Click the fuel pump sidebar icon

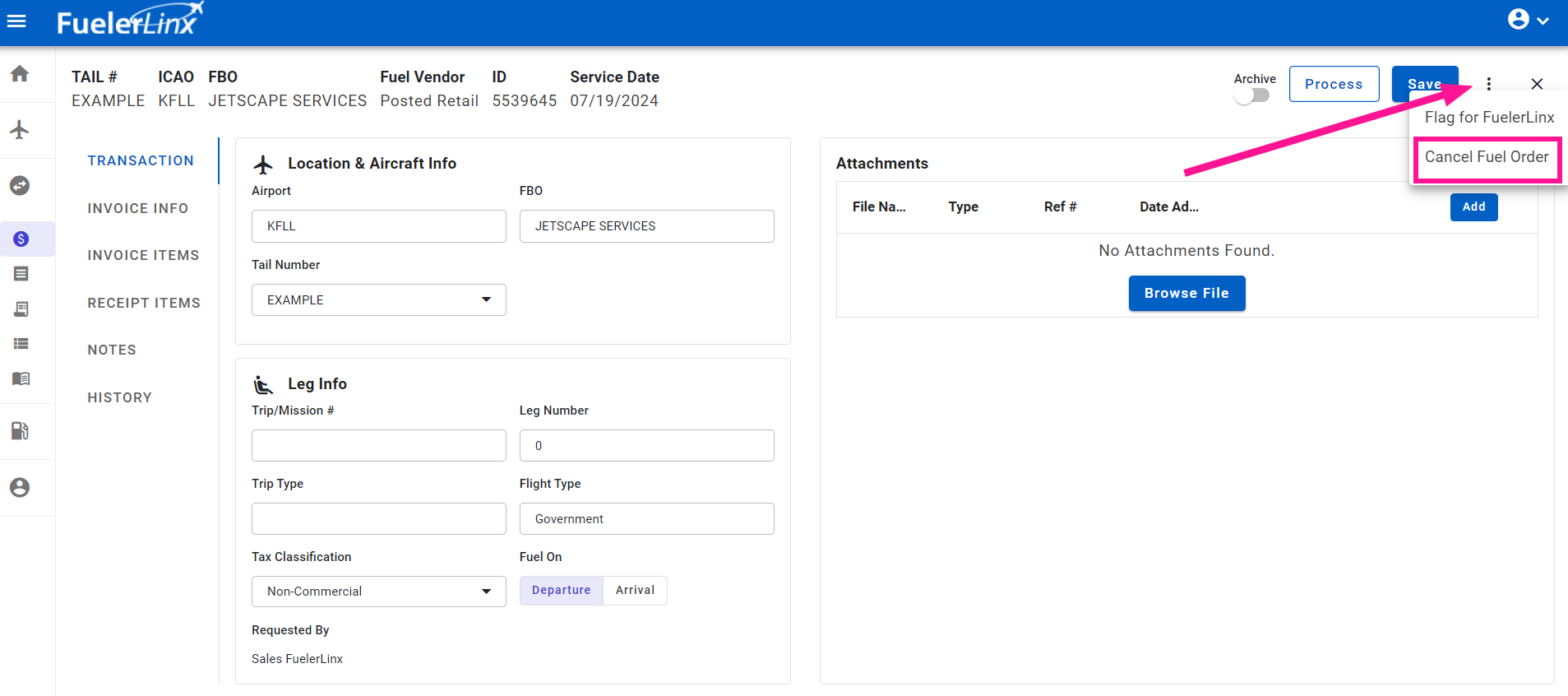[x=20, y=431]
